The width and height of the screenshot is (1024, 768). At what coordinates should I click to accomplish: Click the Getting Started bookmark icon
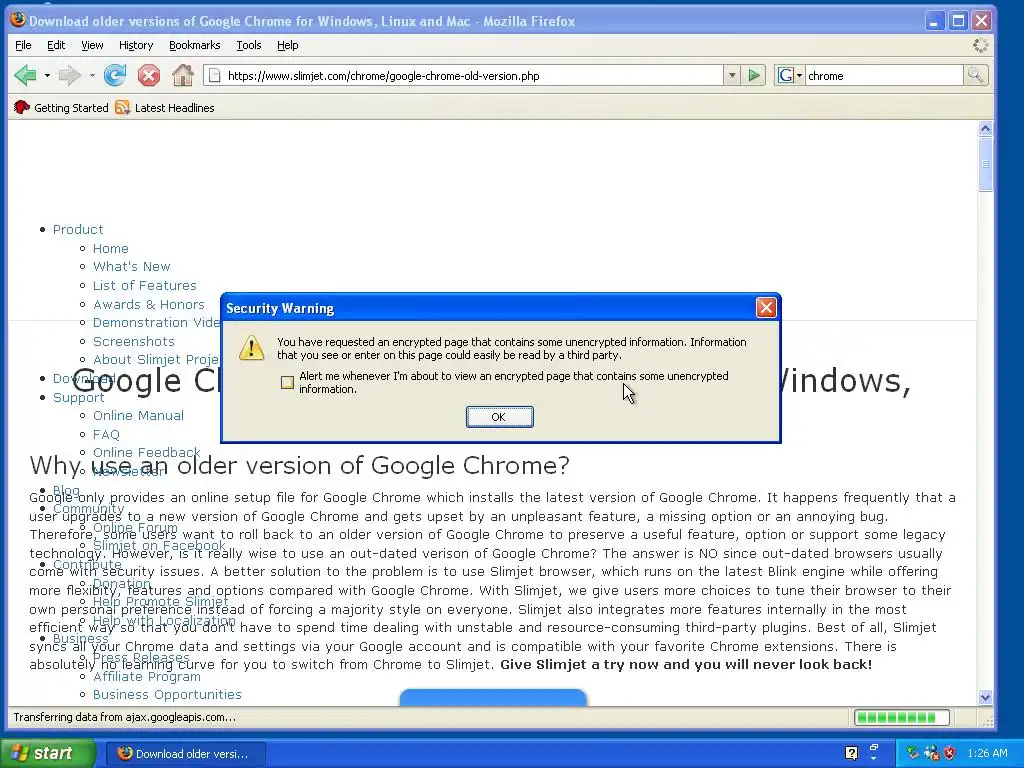click(22, 108)
